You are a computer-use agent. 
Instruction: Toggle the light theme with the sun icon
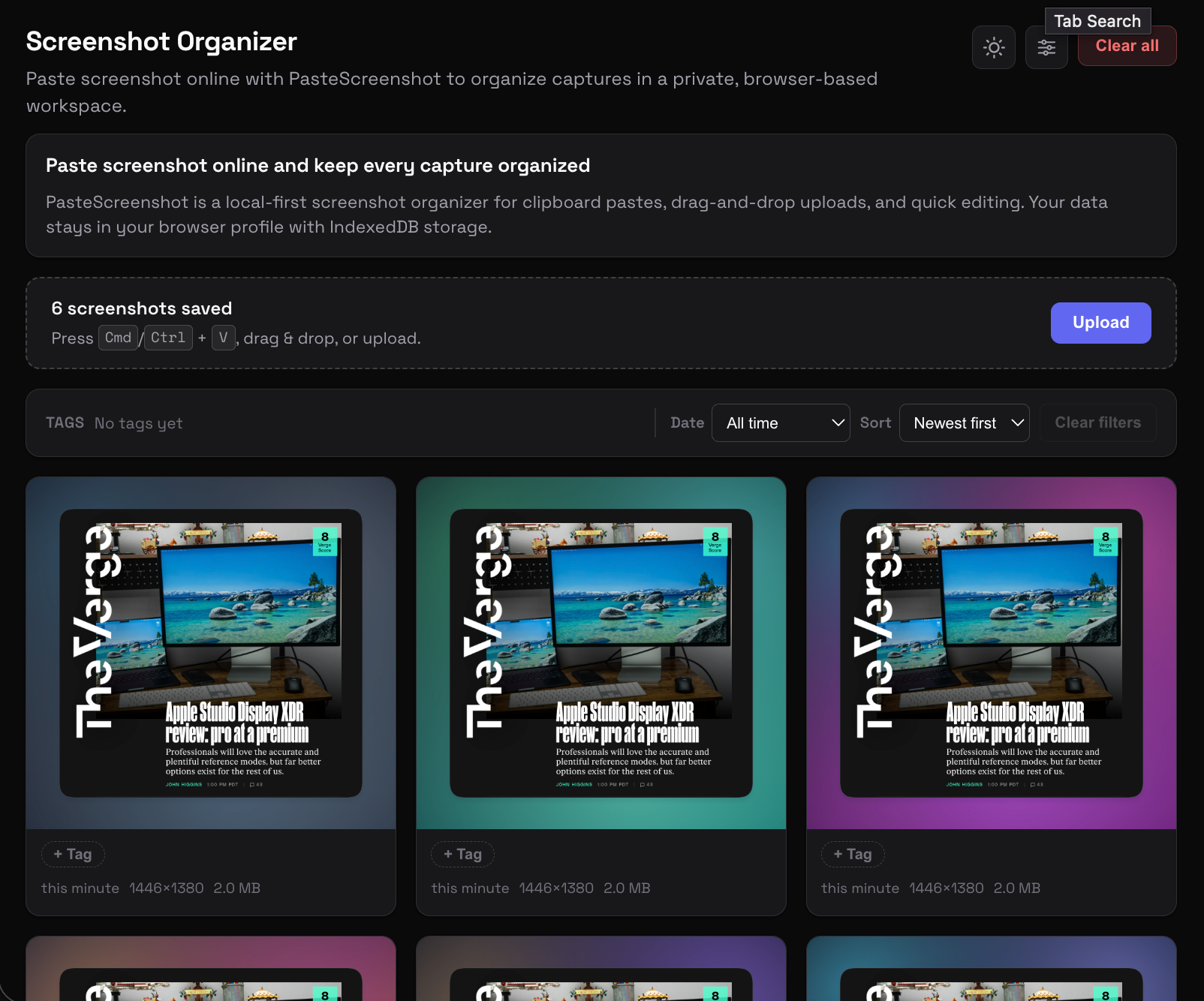993,47
